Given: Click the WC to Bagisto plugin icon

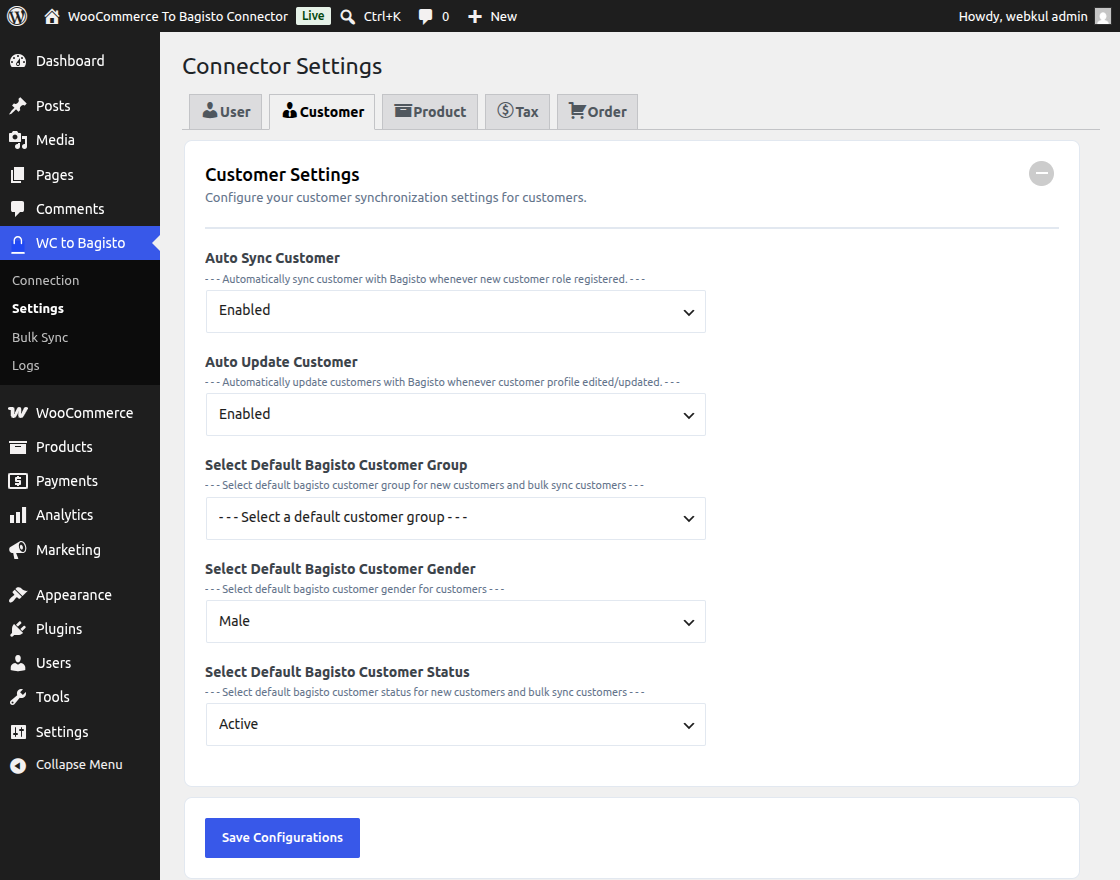Looking at the screenshot, I should pyautogui.click(x=18, y=243).
